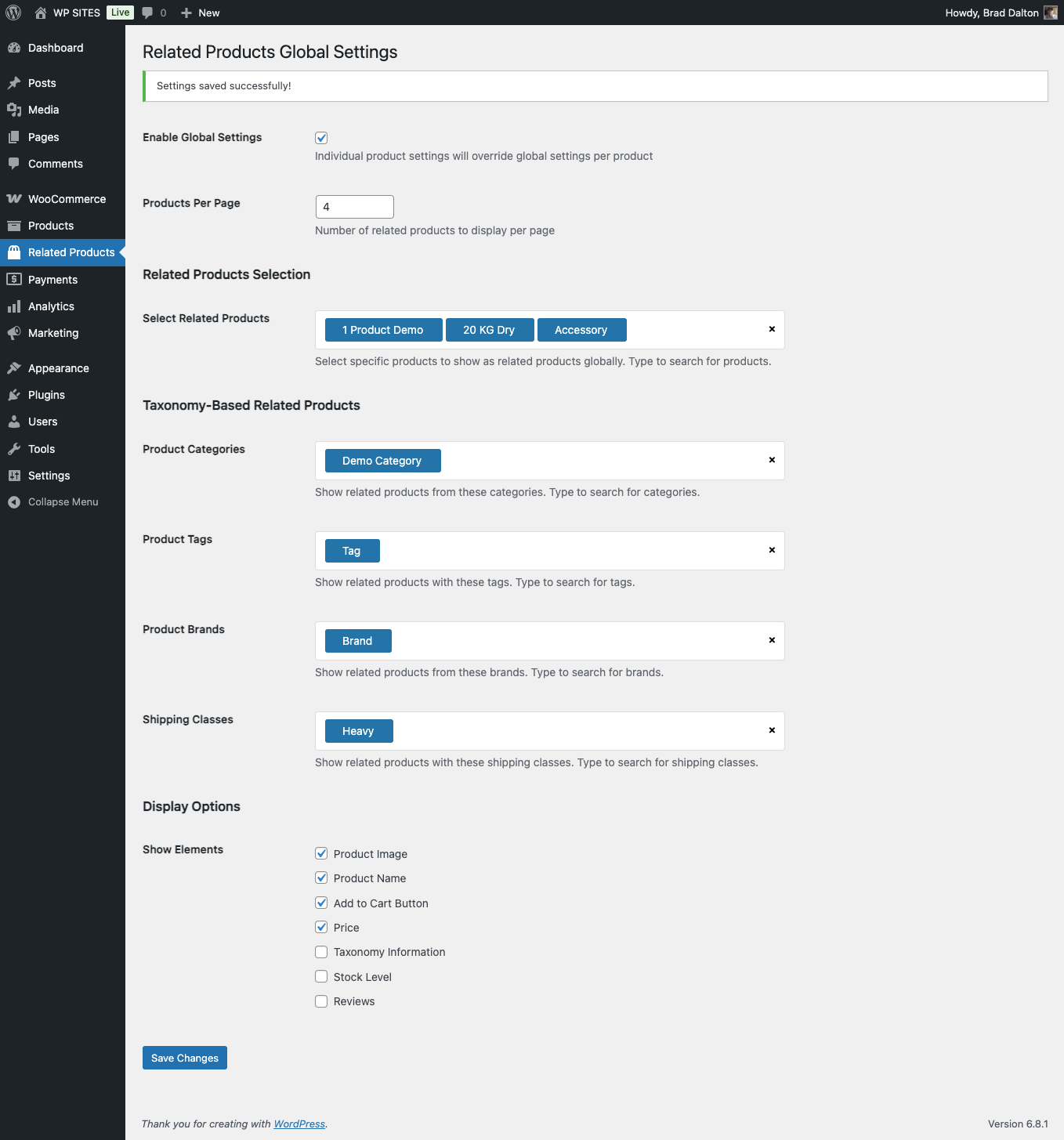Viewport: 1064px width, 1140px height.
Task: Click the Plugins plug icon
Action: click(x=14, y=395)
